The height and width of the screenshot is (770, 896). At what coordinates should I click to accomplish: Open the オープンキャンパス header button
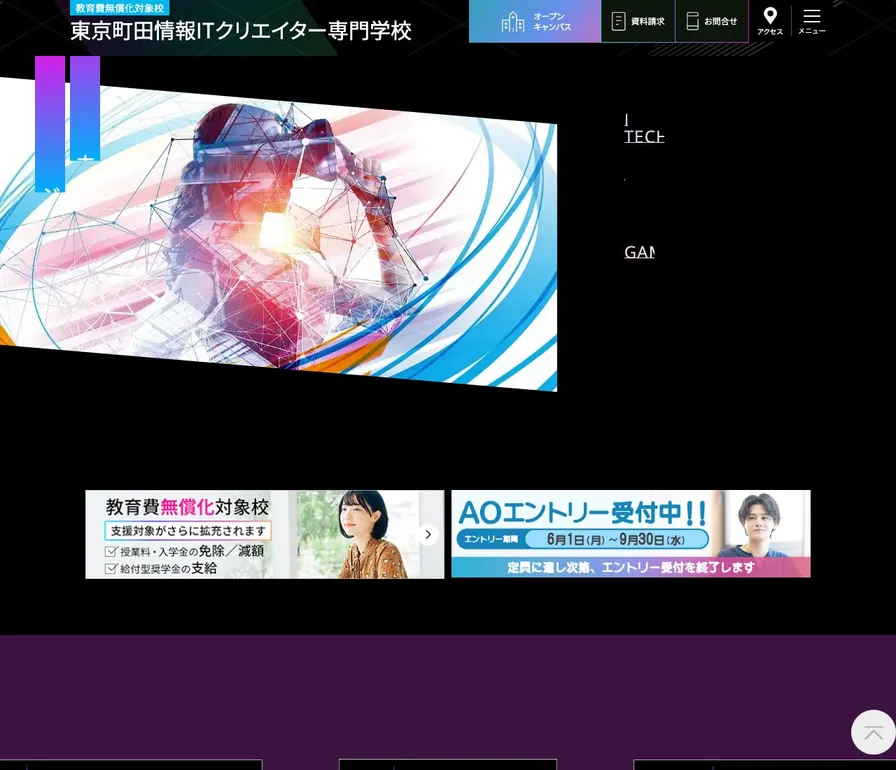pyautogui.click(x=535, y=21)
